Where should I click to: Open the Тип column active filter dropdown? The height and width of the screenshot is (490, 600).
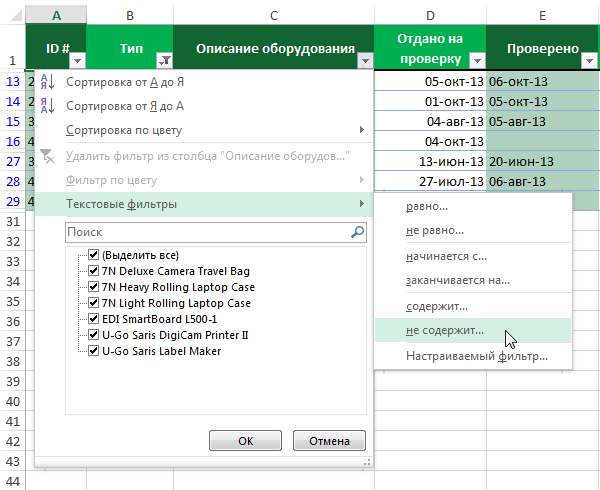pos(165,60)
